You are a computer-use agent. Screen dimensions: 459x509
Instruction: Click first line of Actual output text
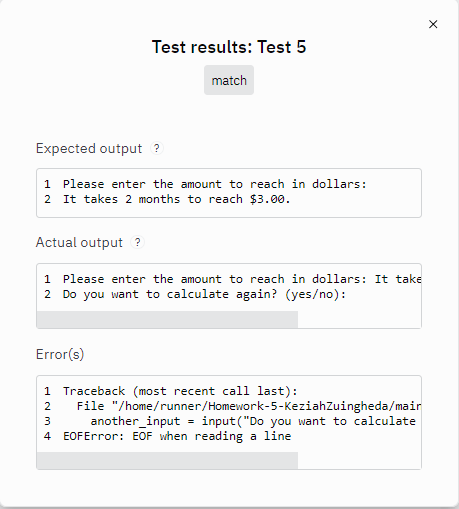(x=242, y=279)
